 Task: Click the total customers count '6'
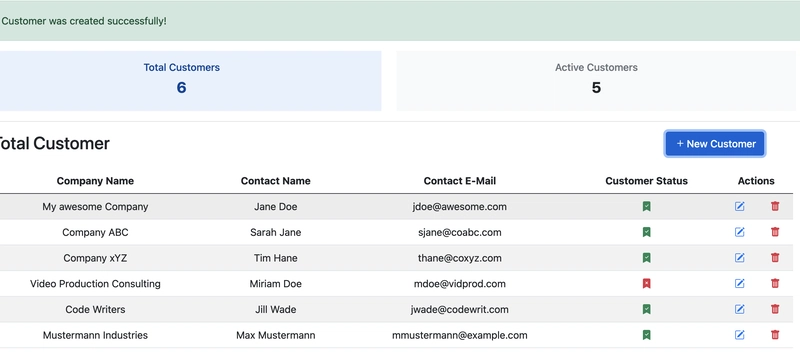pyautogui.click(x=181, y=88)
